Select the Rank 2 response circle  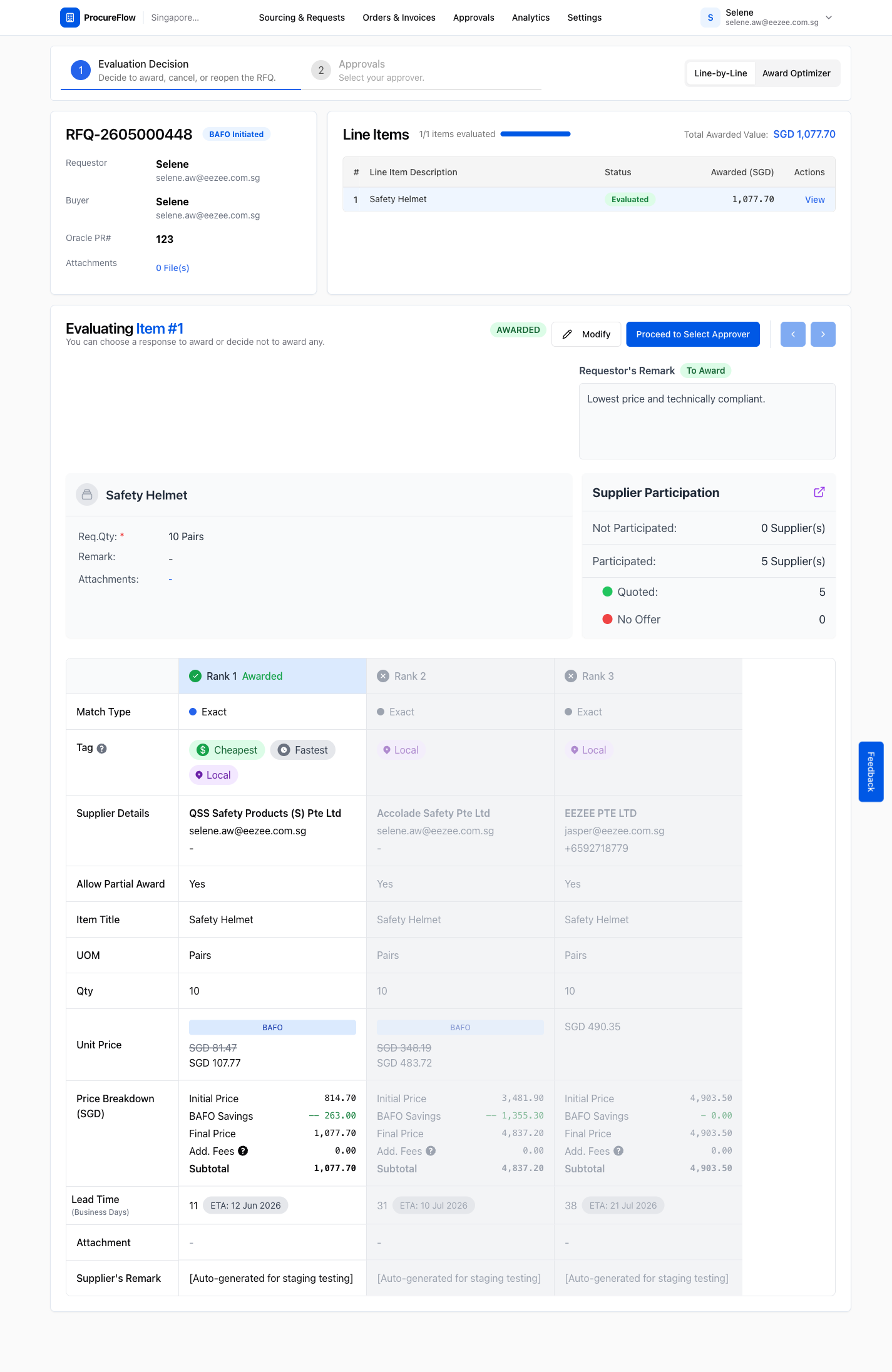(x=383, y=676)
